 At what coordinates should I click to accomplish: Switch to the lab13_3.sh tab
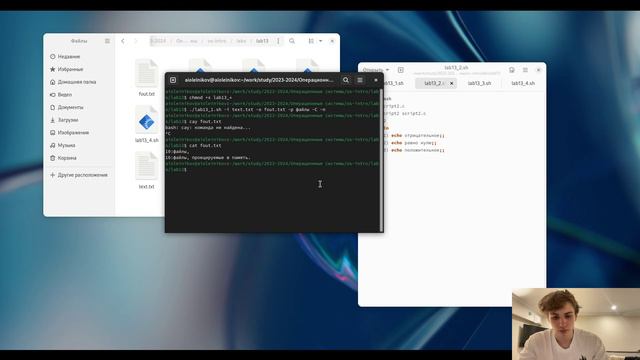(480, 83)
